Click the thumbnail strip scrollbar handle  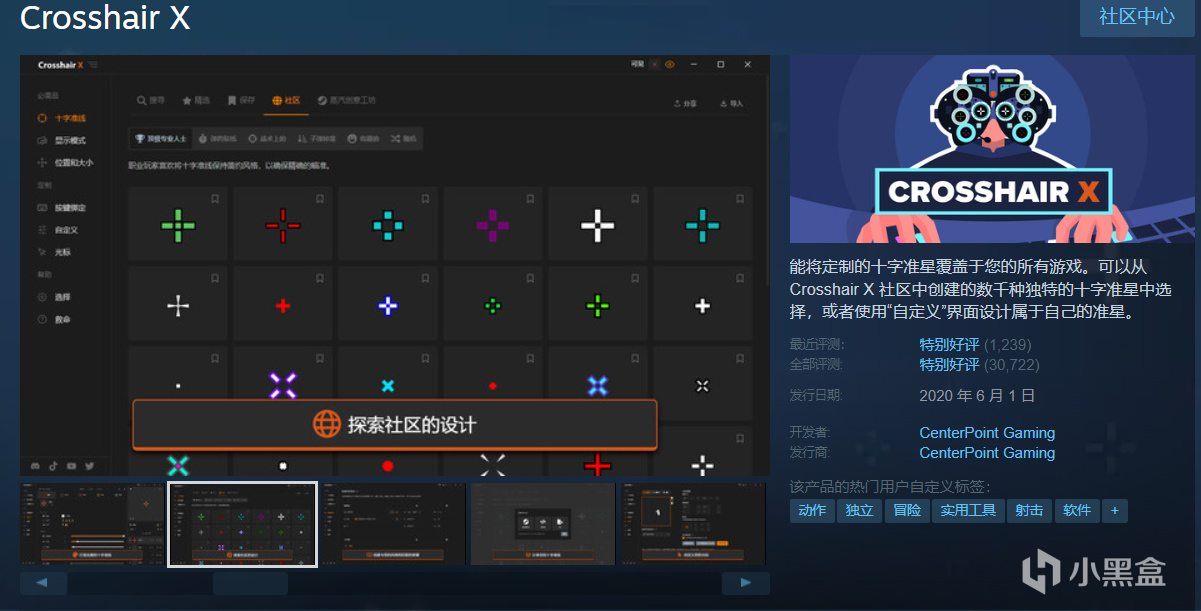point(250,583)
